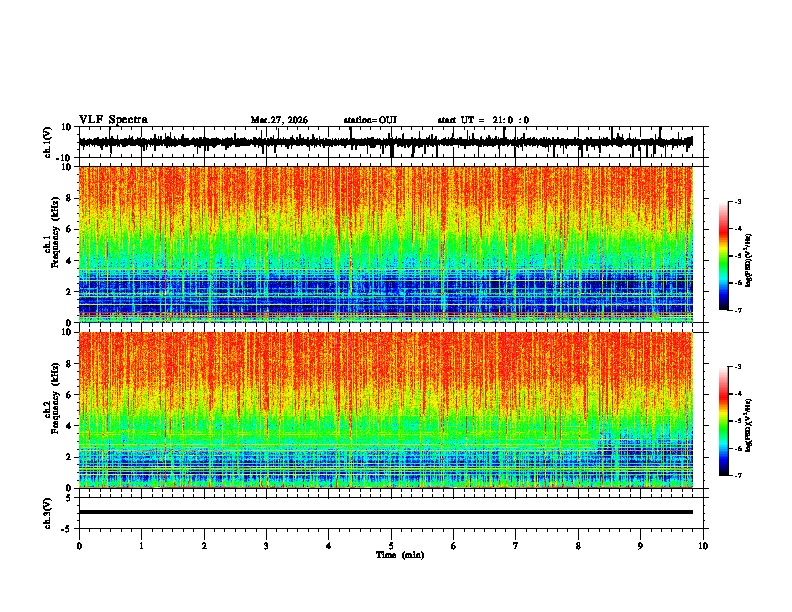
Task: Click the "ch.1(V)" waveform axis label
Action: tap(48, 142)
